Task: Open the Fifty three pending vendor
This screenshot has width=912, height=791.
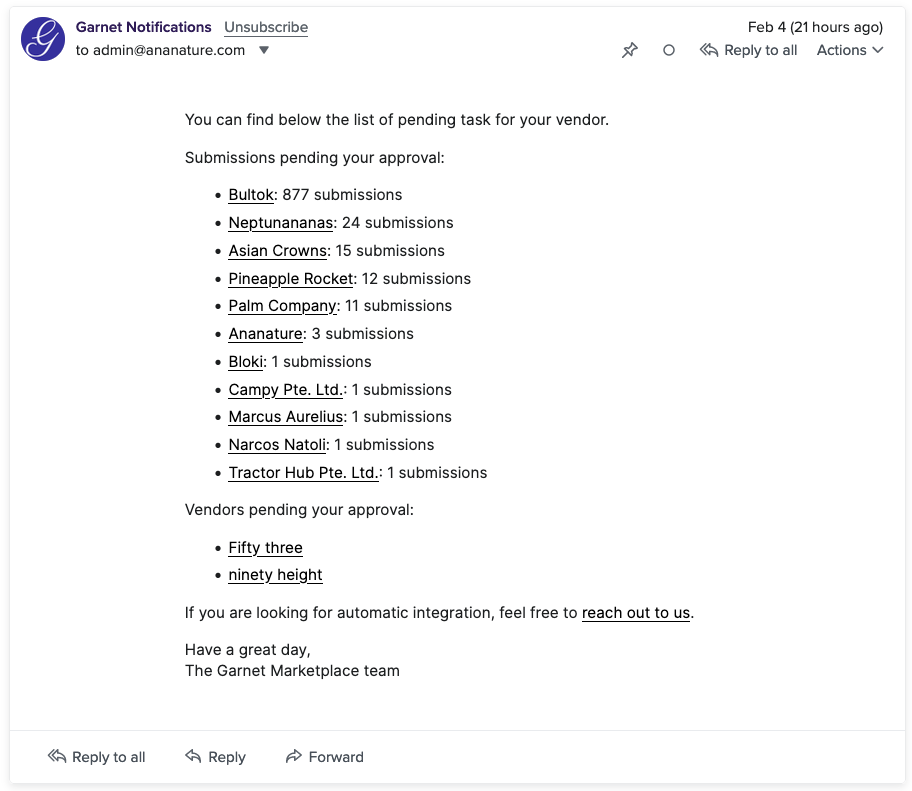Action: click(265, 548)
